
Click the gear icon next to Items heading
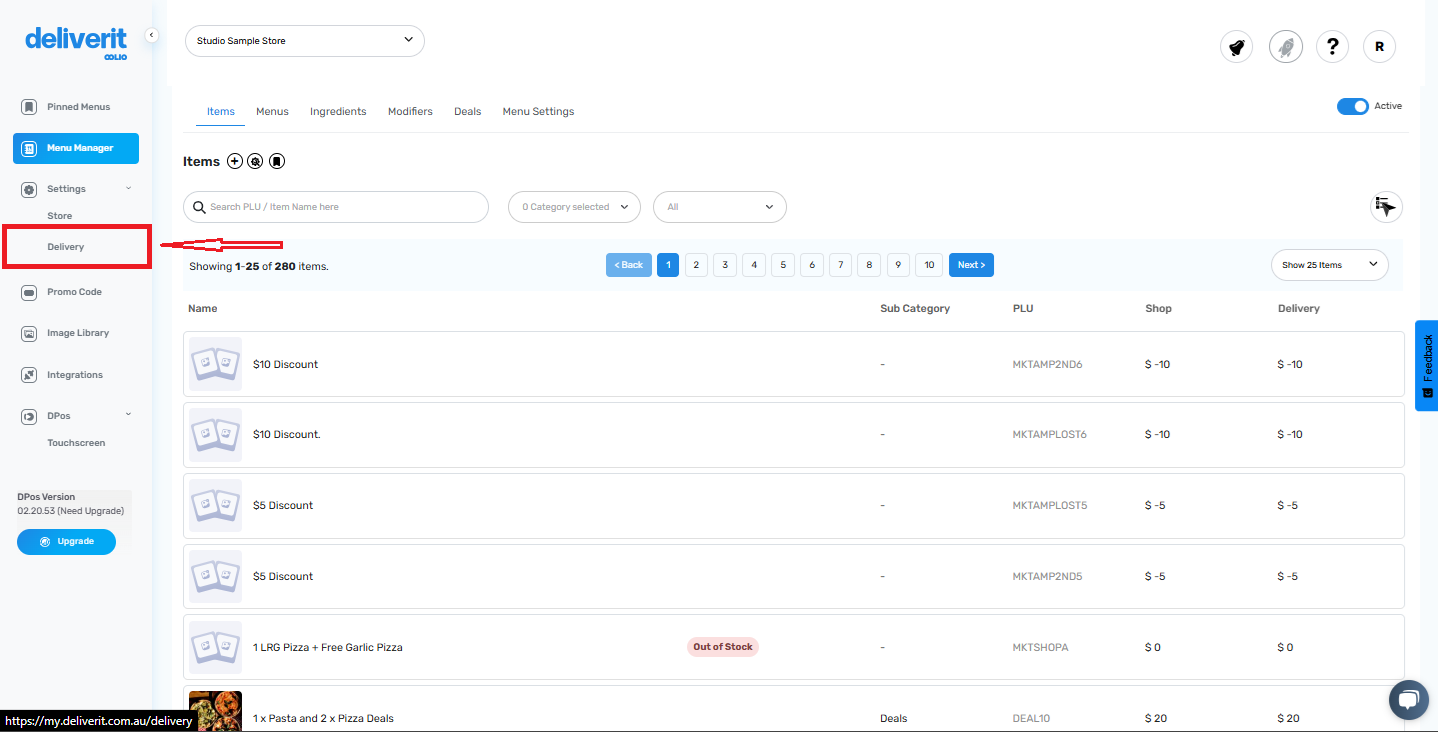(255, 160)
